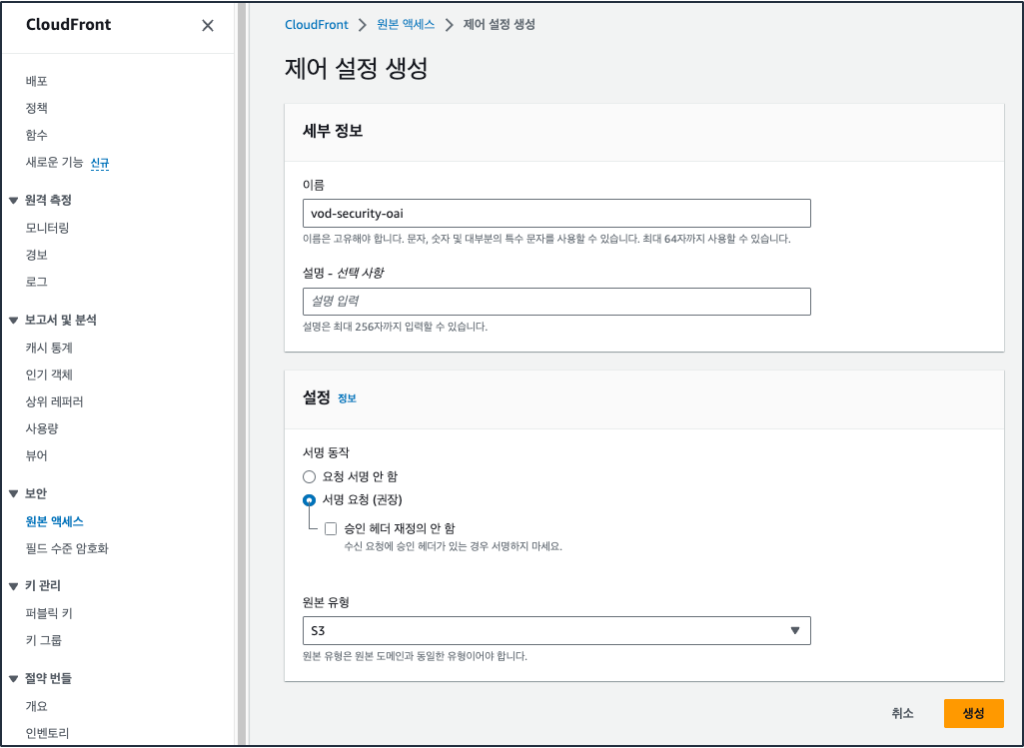This screenshot has width=1024, height=748.
Task: Collapse the 키 관리 section
Action: pos(13,586)
